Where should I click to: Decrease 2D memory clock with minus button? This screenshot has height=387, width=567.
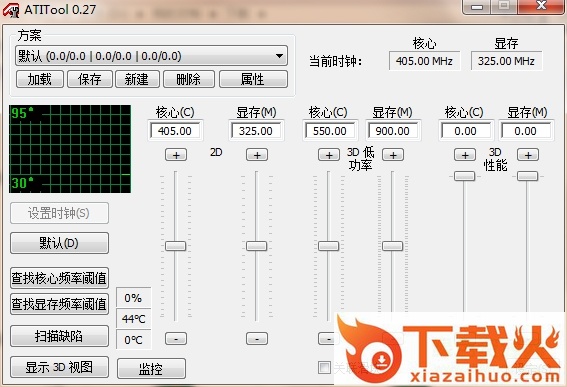pyautogui.click(x=257, y=339)
